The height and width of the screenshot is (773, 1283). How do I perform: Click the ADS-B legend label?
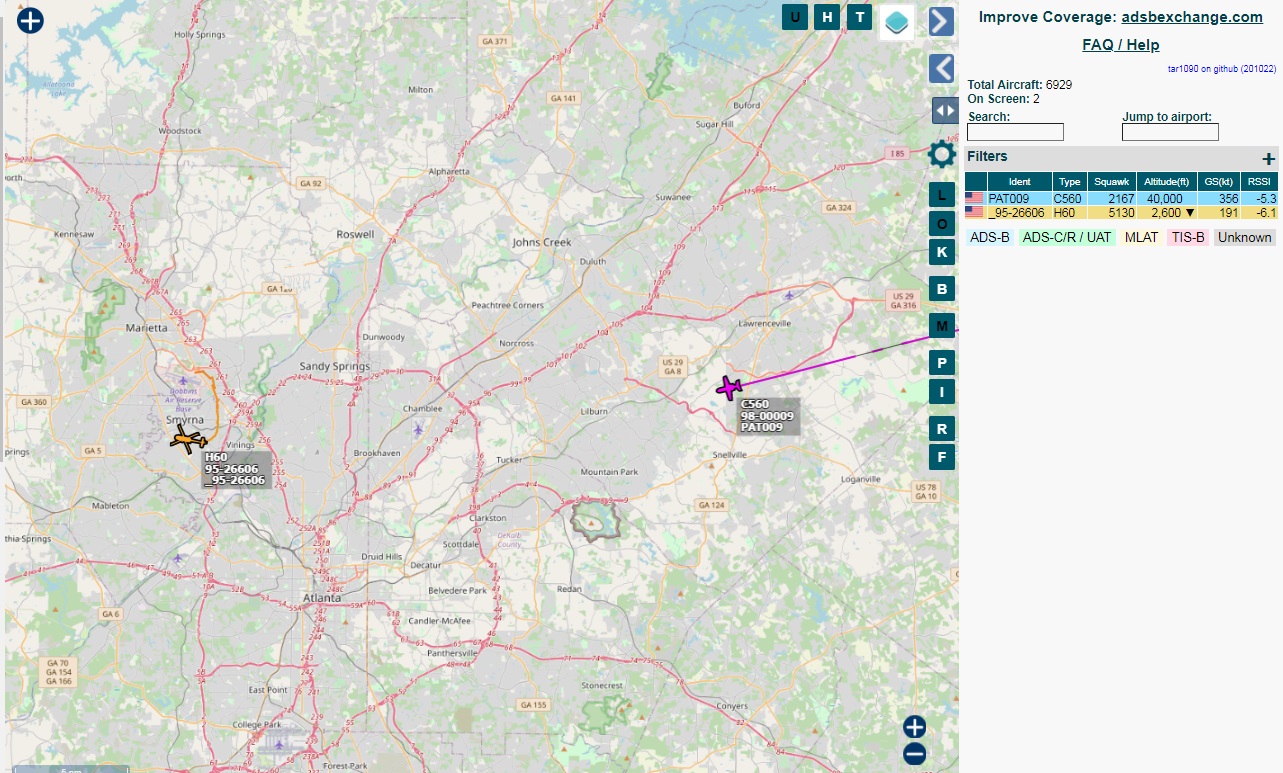point(990,238)
